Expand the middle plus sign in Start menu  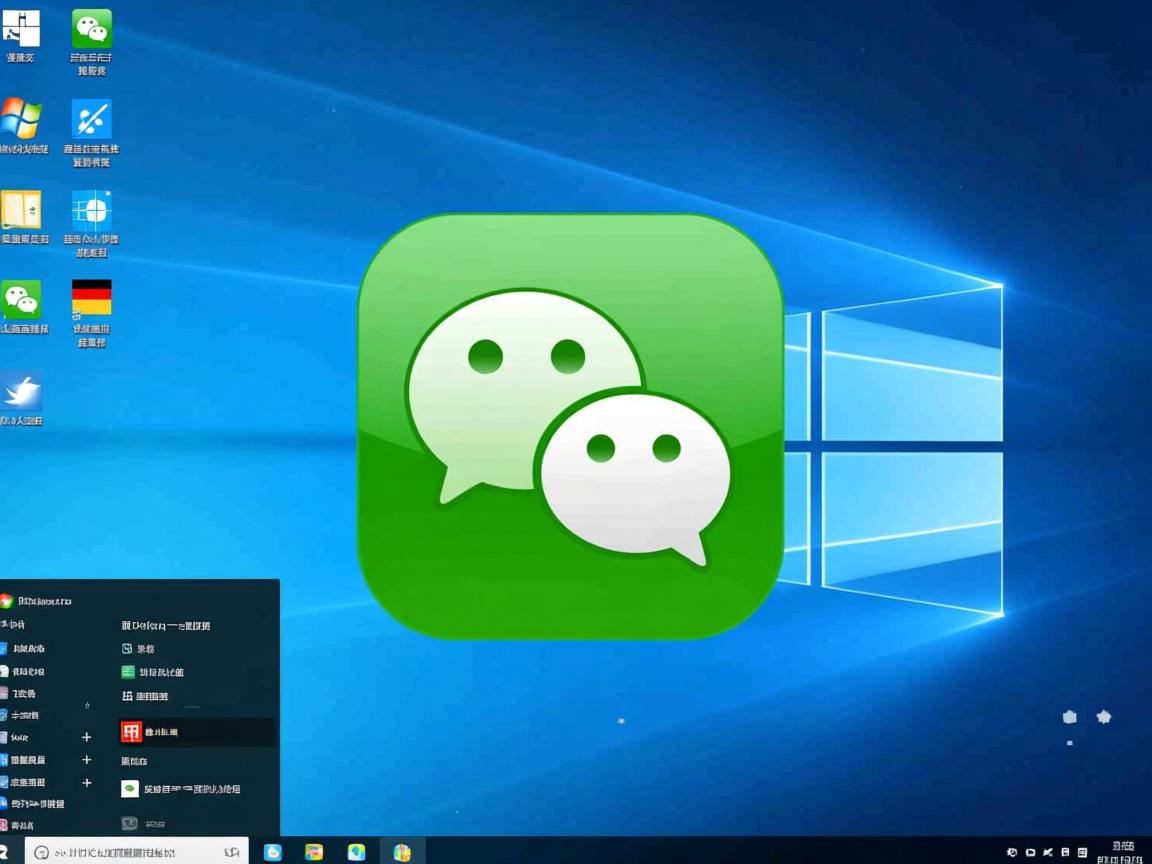tap(86, 760)
